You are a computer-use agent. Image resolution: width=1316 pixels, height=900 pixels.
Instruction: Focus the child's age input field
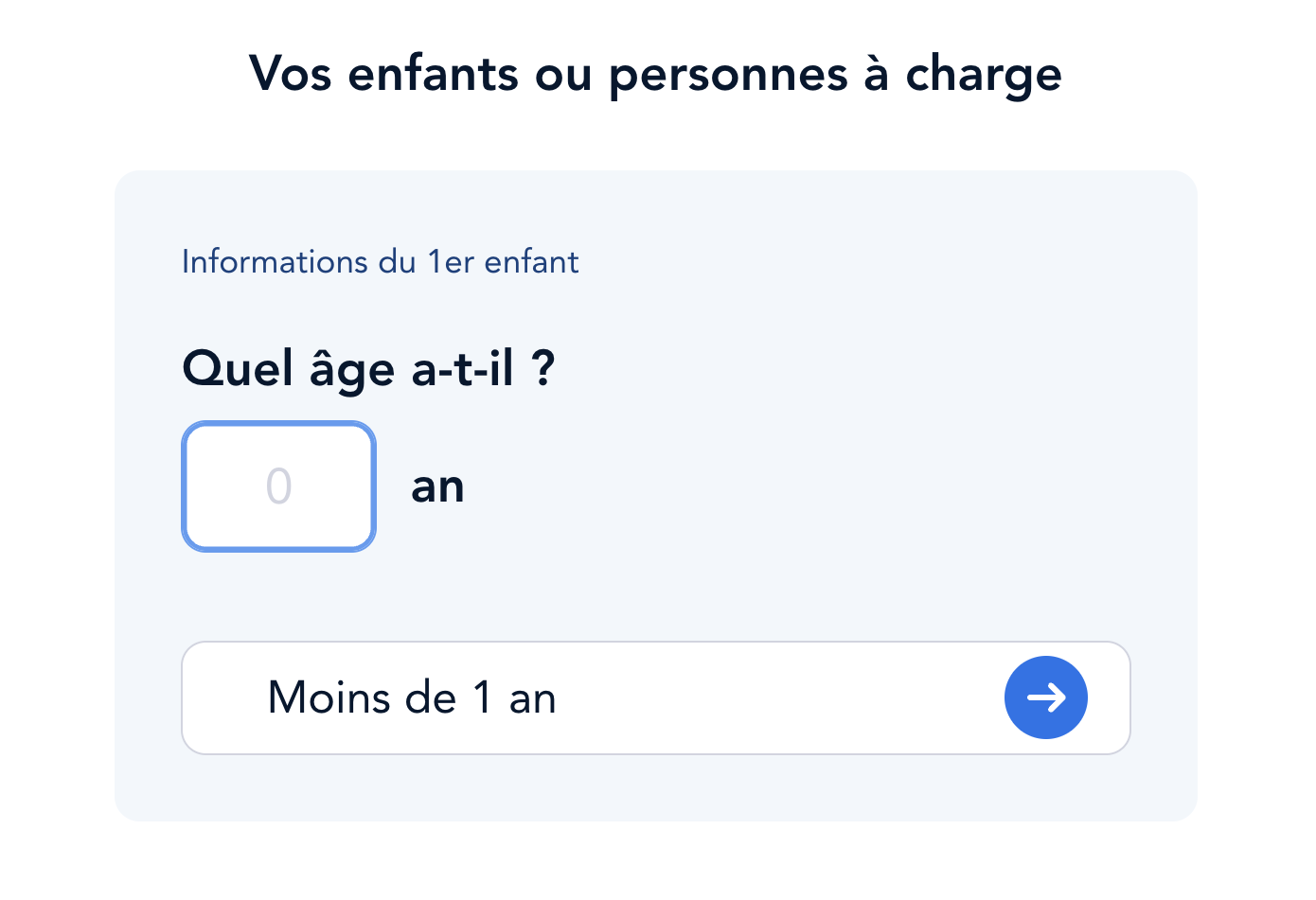pos(279,486)
